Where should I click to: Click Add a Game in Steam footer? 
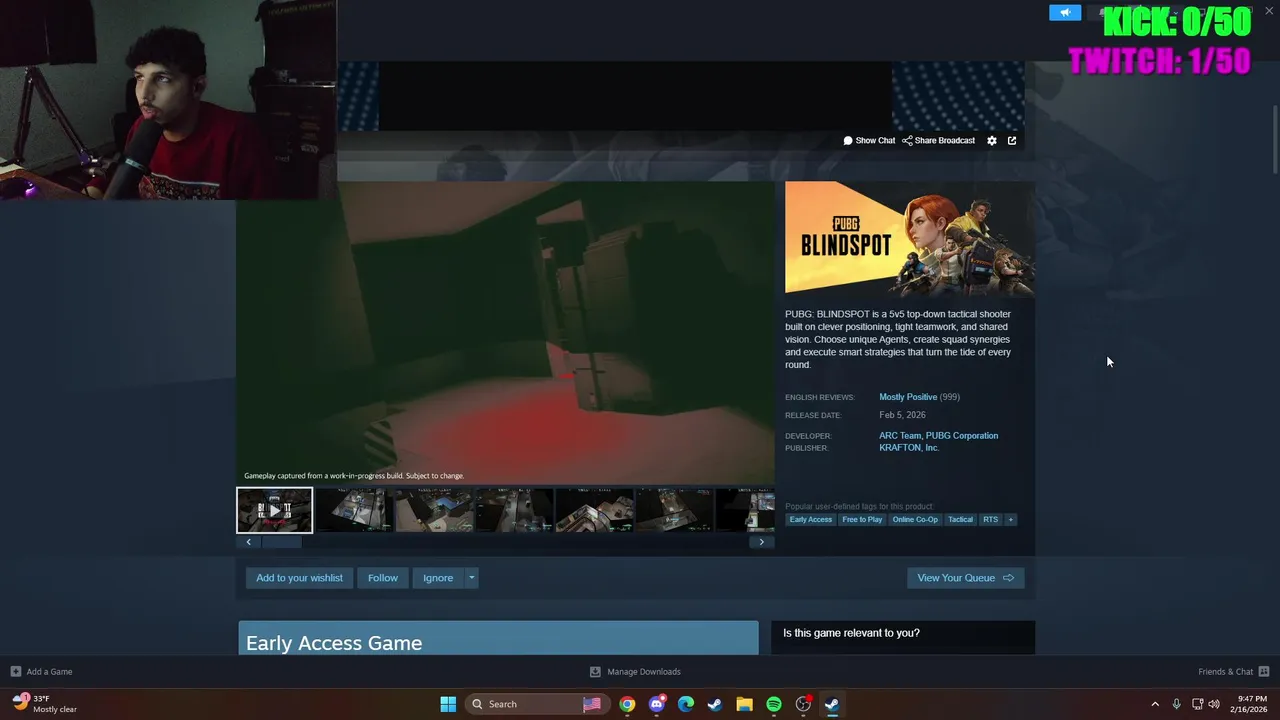[41, 672]
